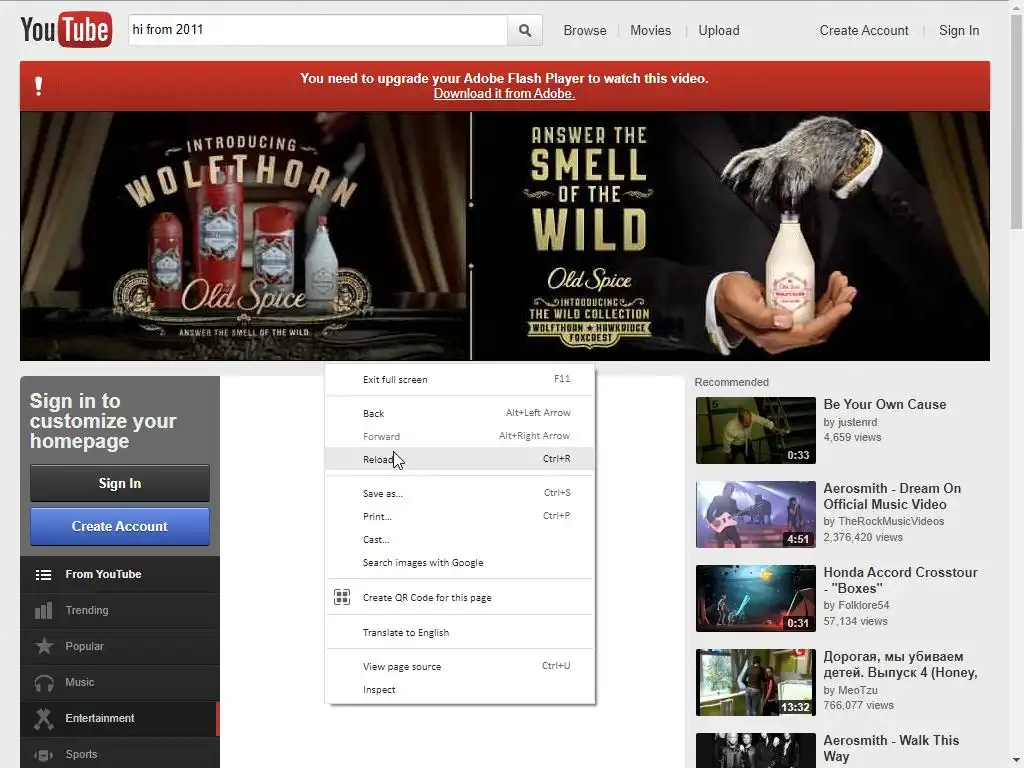Viewport: 1024px width, 768px height.
Task: Choose Reload from the context menu
Action: [x=460, y=459]
